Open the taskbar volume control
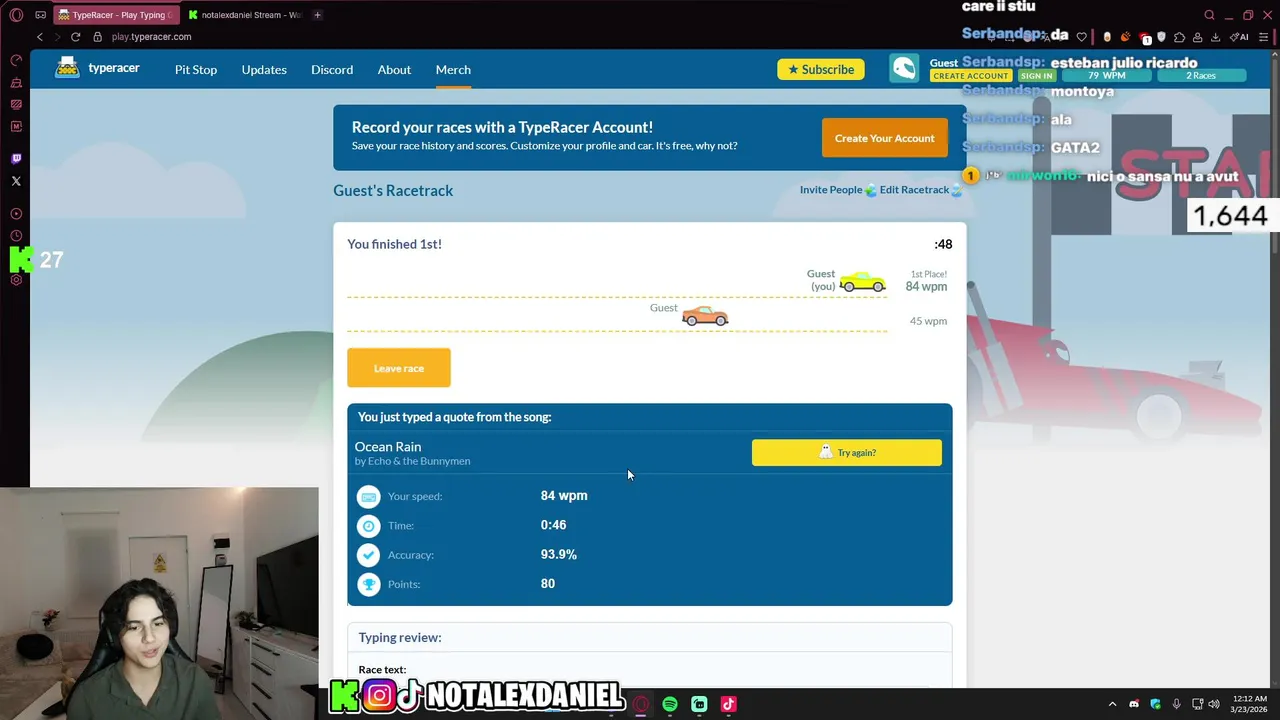This screenshot has width=1280, height=720. click(x=1214, y=704)
